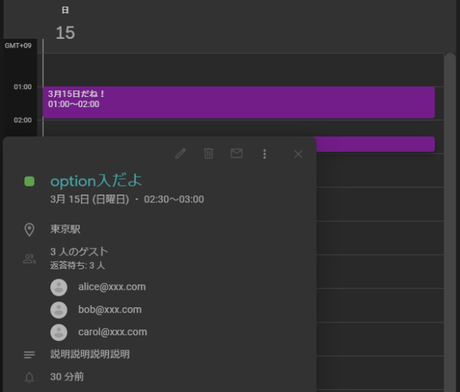Screen dimensions: 460x392
Task: Click the 01:00 time label
Action: coord(23,87)
